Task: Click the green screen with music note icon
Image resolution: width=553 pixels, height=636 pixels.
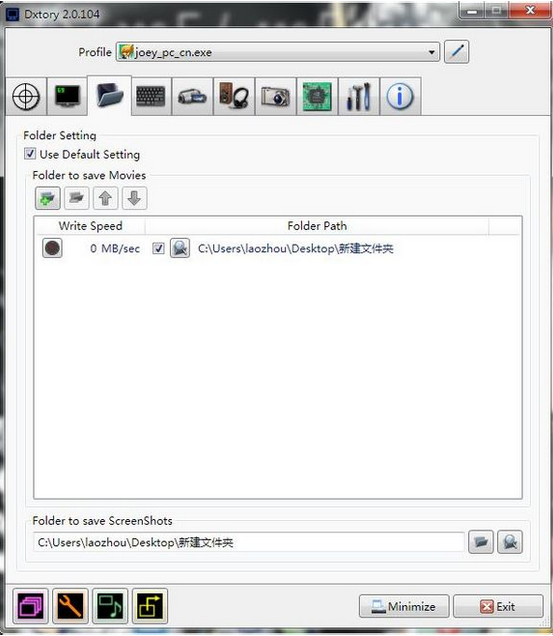Action: [110, 606]
